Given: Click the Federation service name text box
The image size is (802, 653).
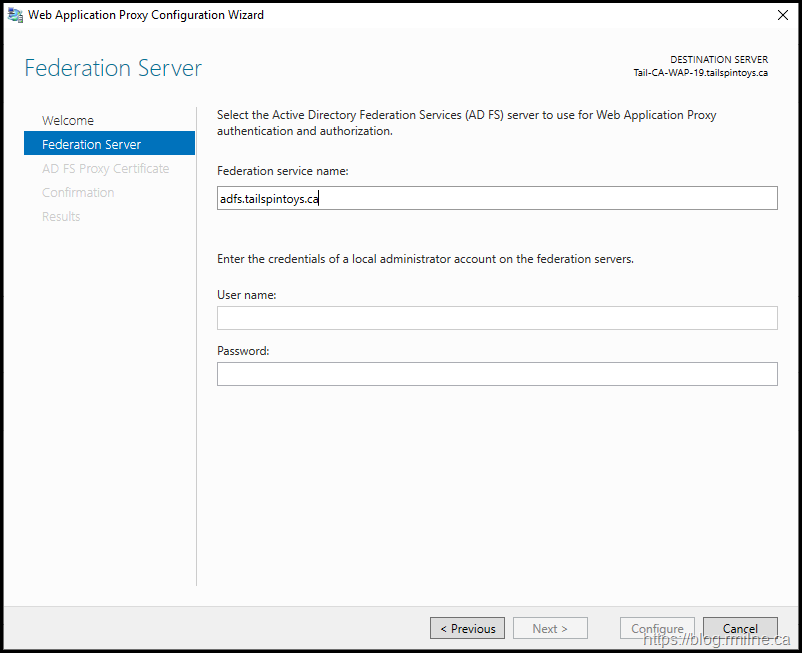Looking at the screenshot, I should click(x=497, y=198).
